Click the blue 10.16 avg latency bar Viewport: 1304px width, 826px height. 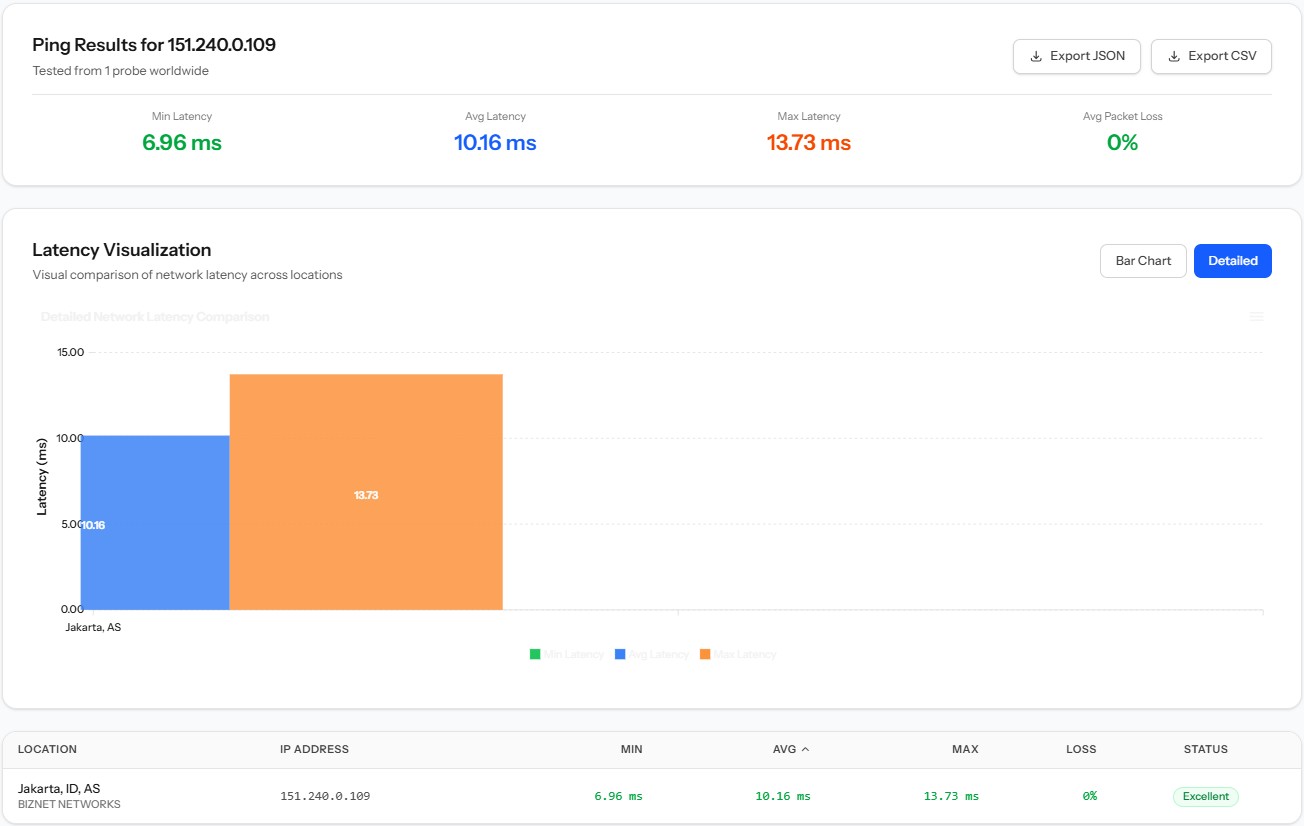(155, 523)
